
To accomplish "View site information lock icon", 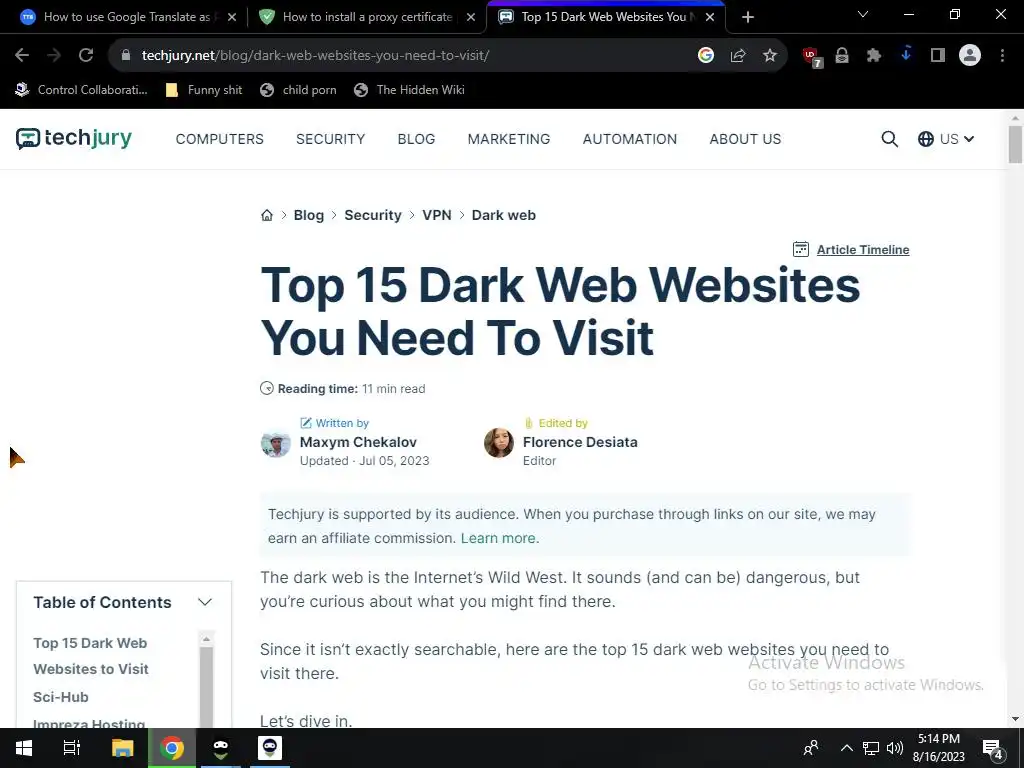I will 126,56.
